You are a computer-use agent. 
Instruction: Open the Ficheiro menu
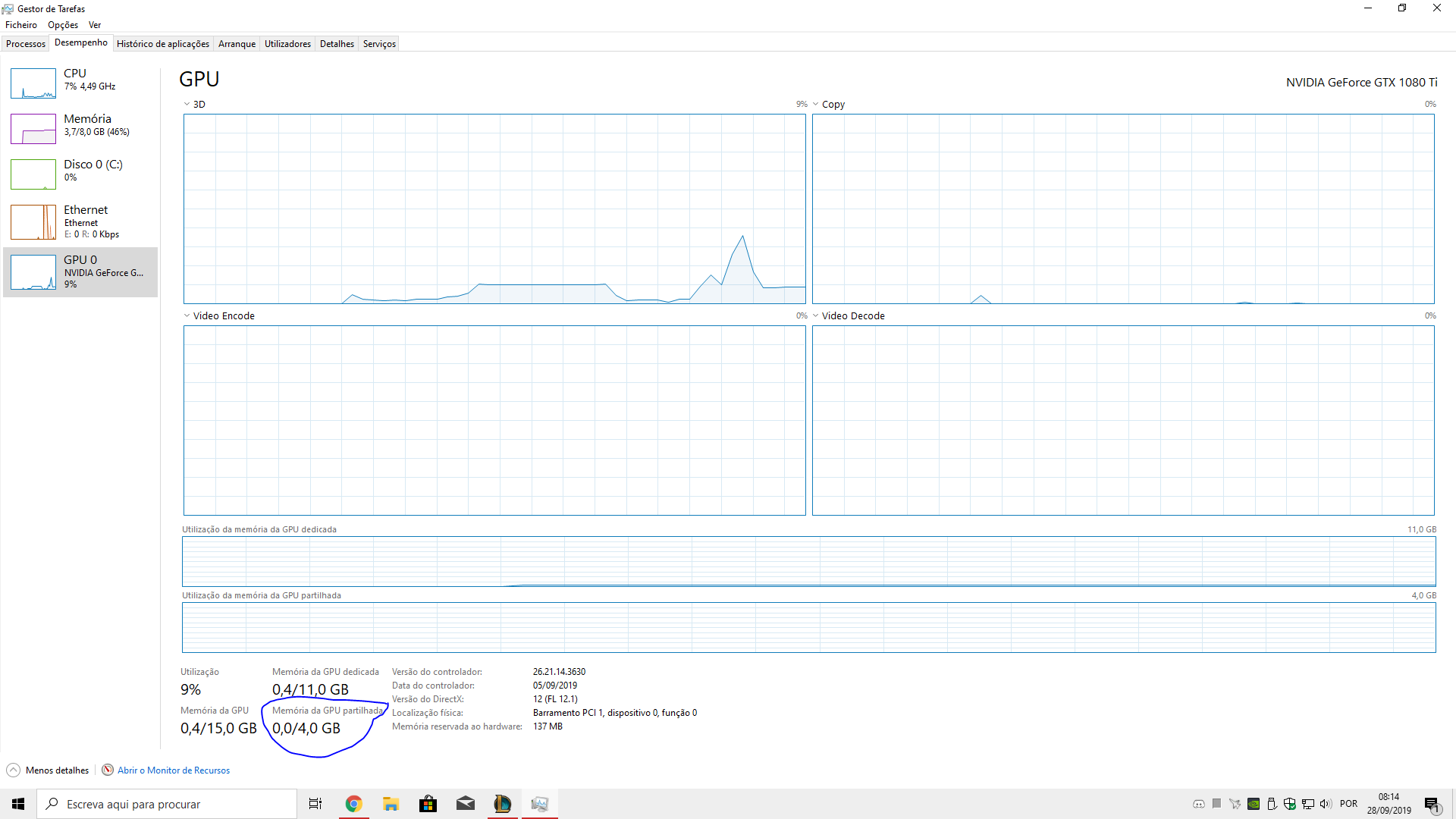(x=21, y=25)
